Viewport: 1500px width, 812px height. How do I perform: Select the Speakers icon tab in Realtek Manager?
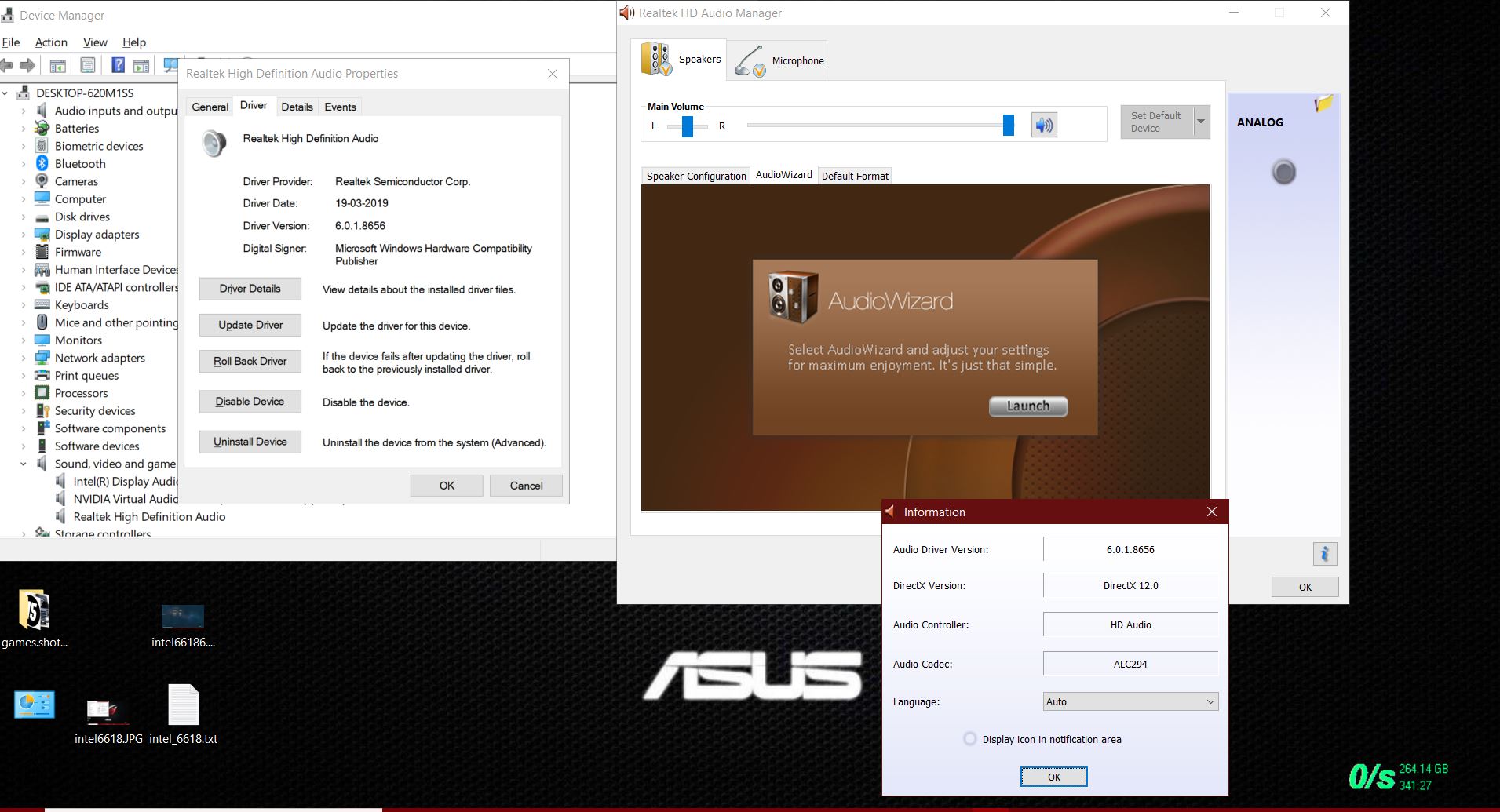coord(680,60)
